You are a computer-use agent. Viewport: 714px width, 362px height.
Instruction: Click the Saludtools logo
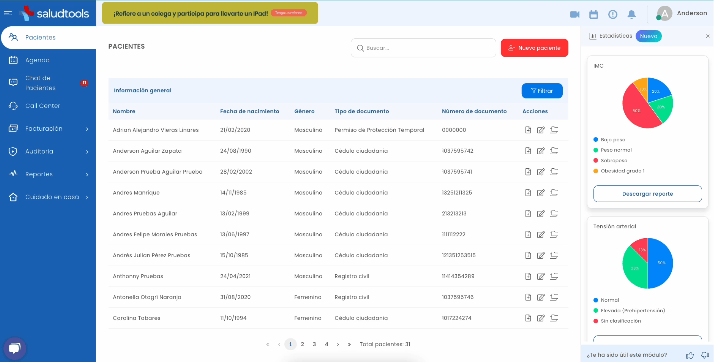point(55,13)
